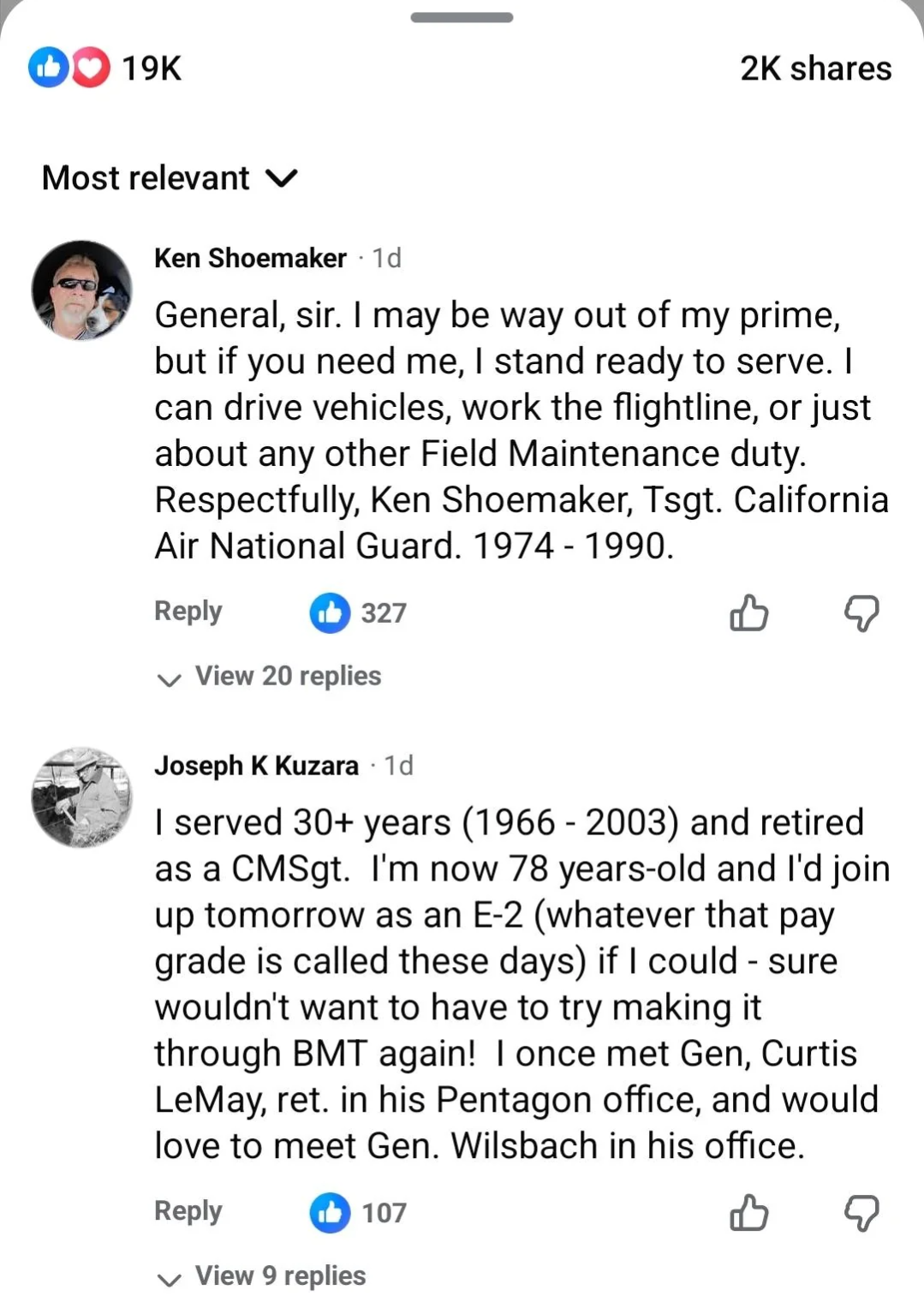Click the blue like reaction icon at top
924x1302 pixels.
point(48,68)
